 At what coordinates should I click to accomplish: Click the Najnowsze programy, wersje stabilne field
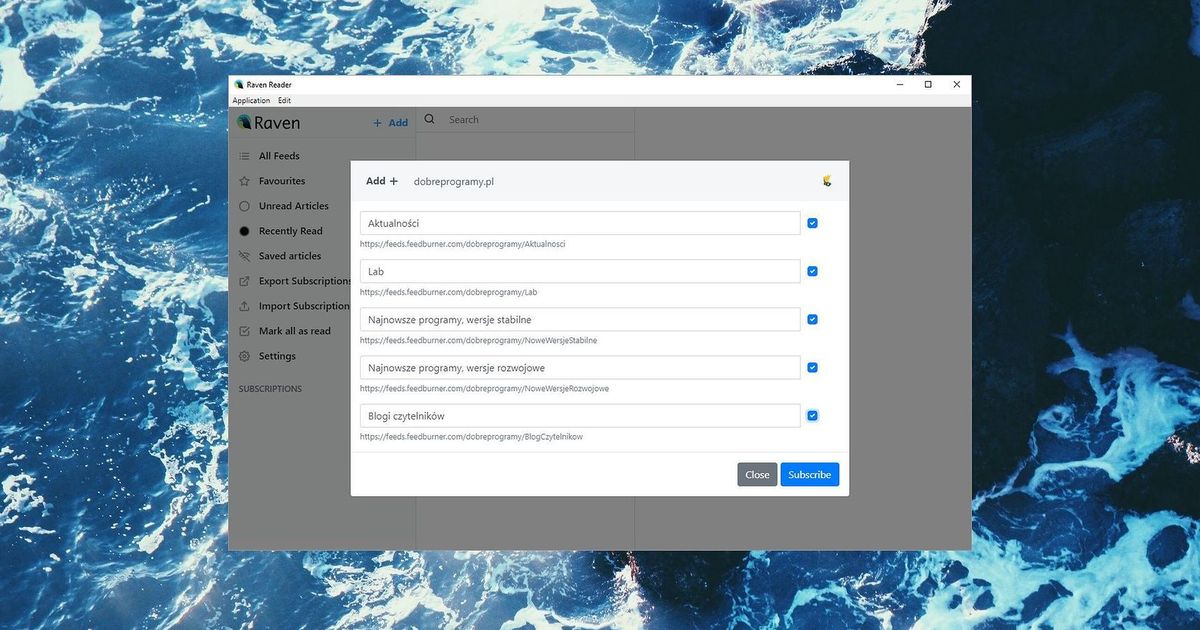click(x=580, y=319)
